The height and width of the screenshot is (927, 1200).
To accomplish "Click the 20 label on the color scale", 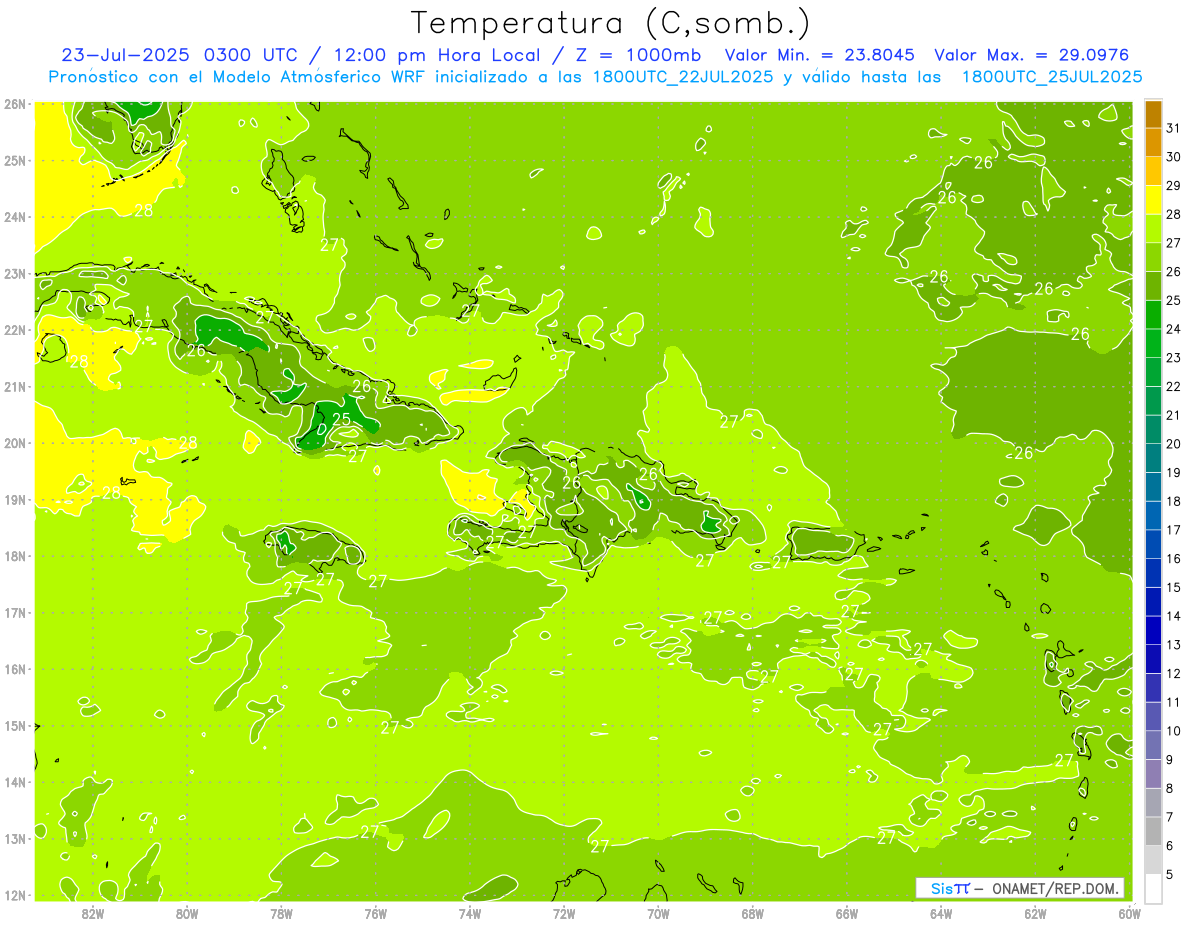I will pos(1174,444).
